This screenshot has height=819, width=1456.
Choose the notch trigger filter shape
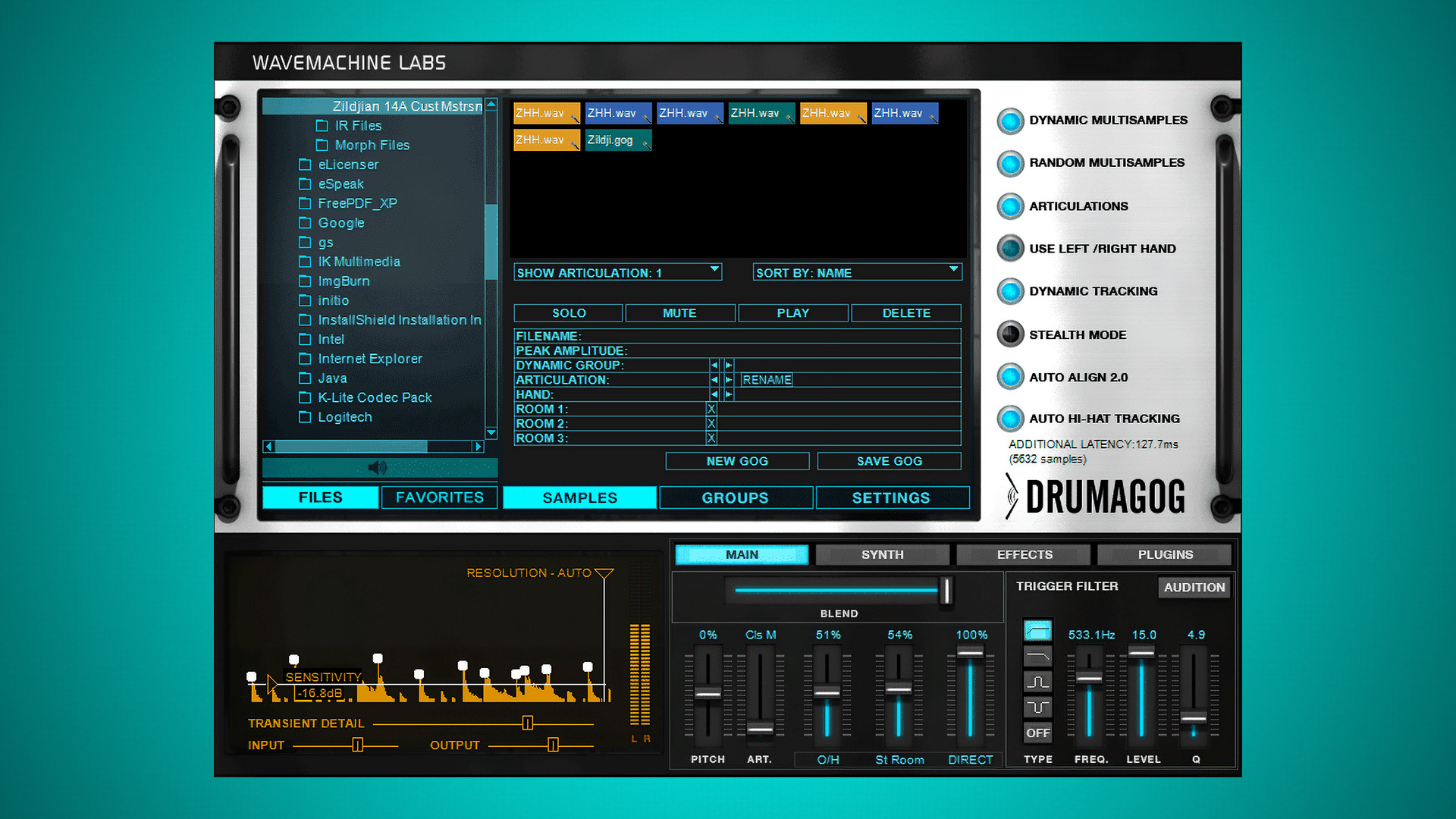pyautogui.click(x=1037, y=708)
